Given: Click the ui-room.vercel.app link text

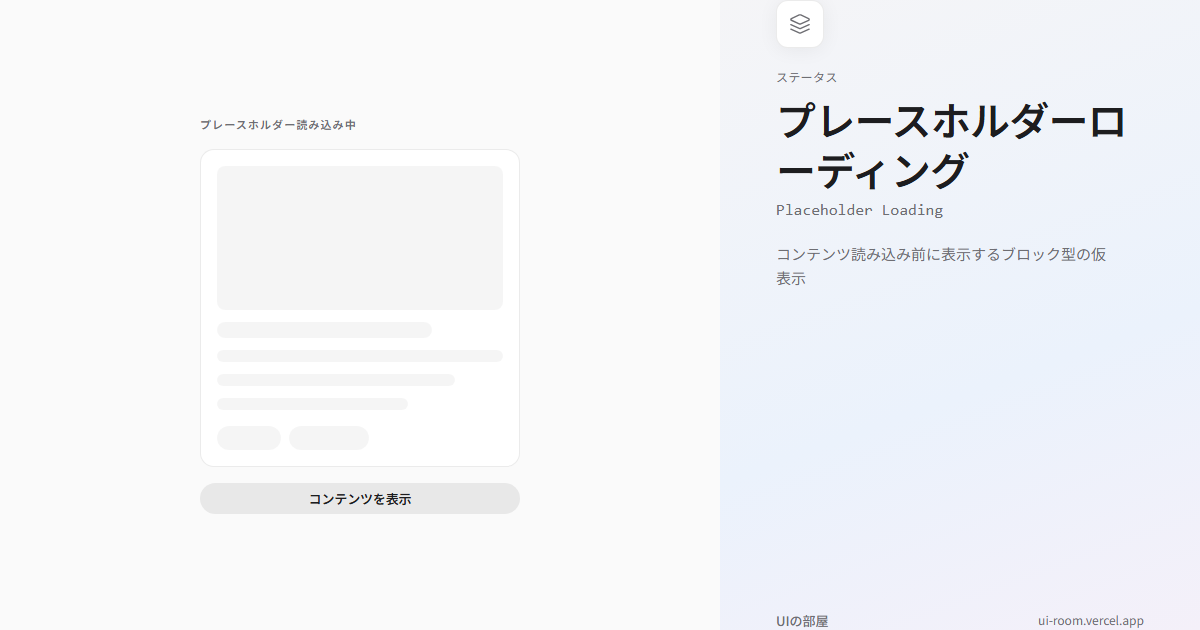Looking at the screenshot, I should coord(1091,621).
